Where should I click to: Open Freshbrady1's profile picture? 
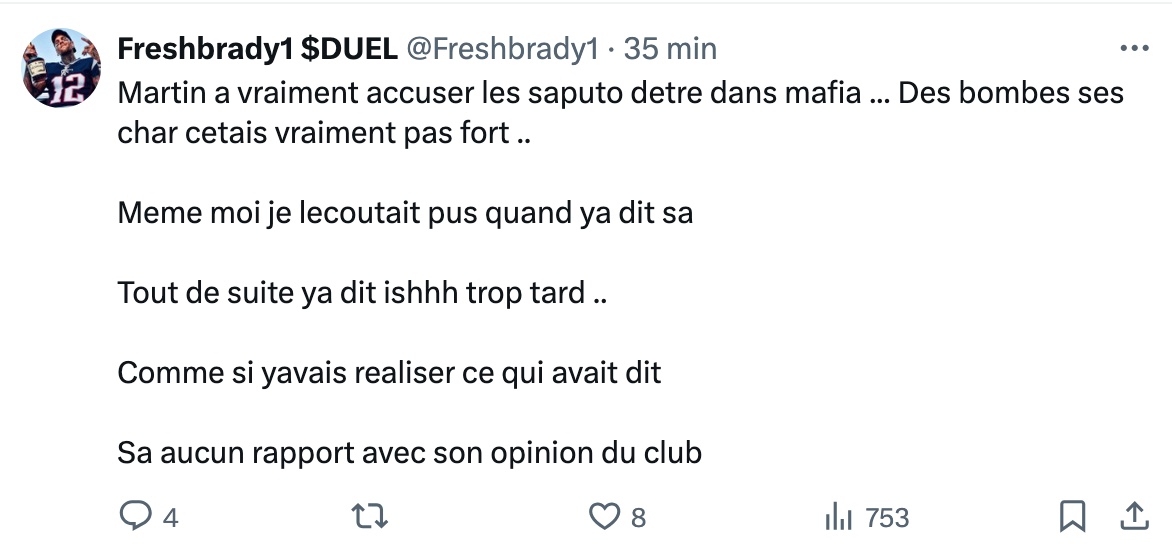[61, 68]
